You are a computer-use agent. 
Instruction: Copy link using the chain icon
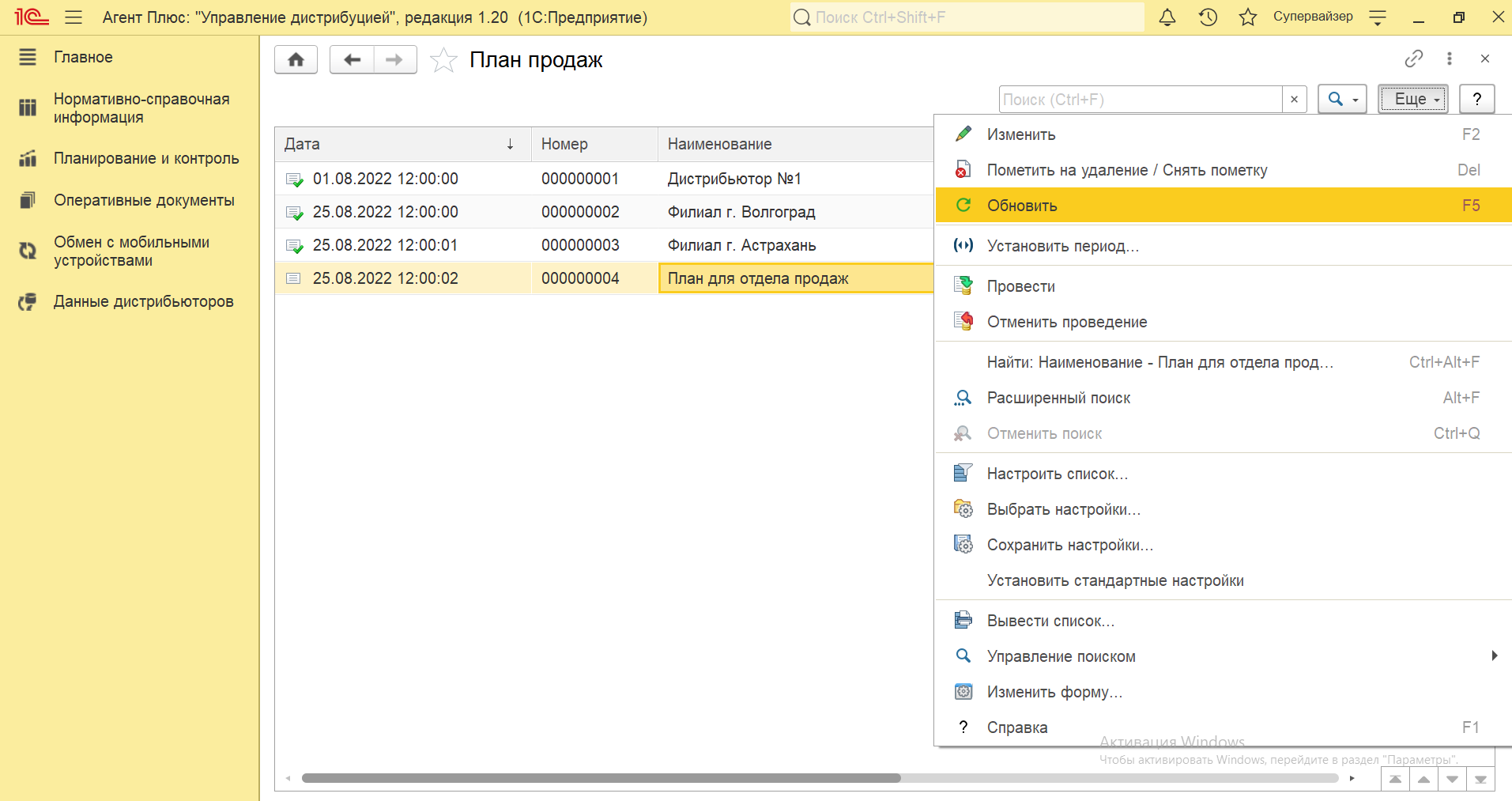(x=1413, y=59)
